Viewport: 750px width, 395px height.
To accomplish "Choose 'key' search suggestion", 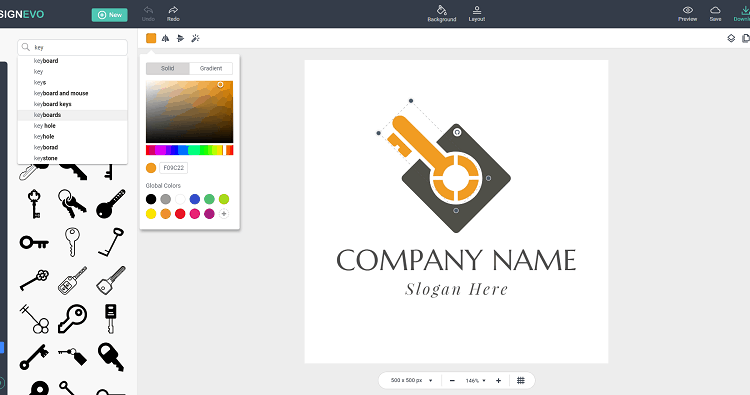I will tap(73, 72).
